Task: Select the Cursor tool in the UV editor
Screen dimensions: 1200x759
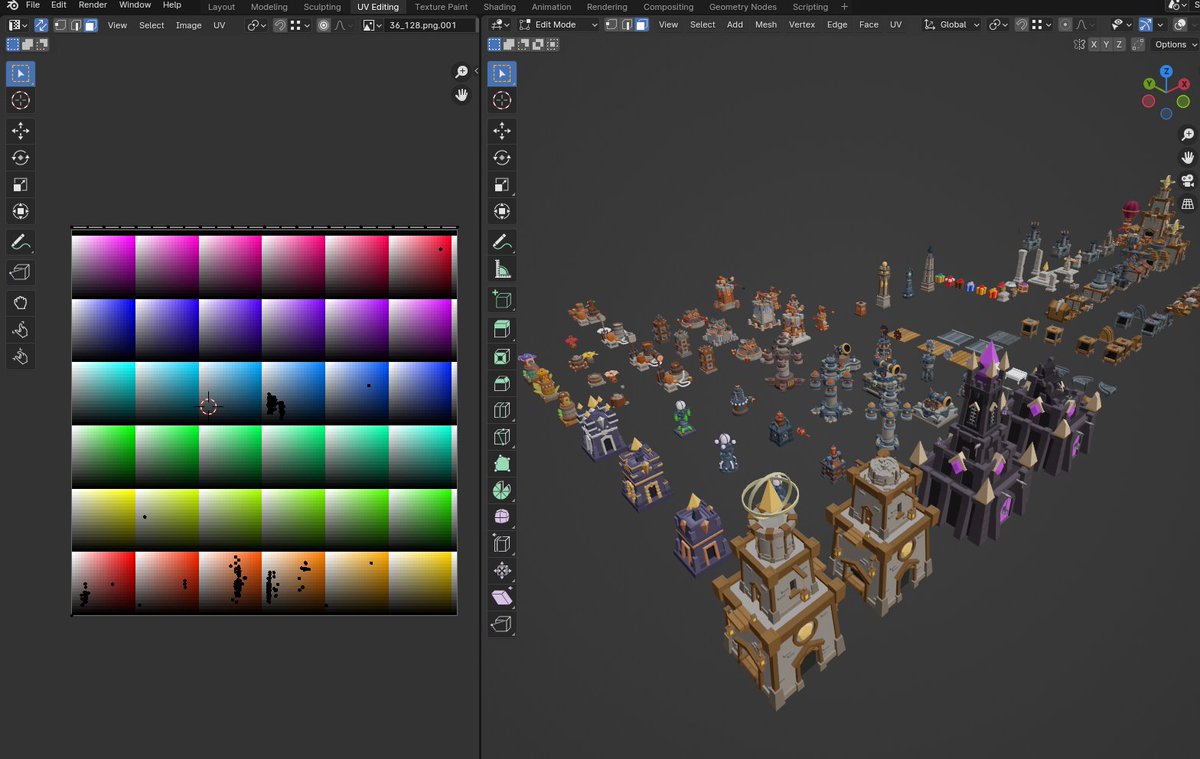Action: (x=20, y=100)
